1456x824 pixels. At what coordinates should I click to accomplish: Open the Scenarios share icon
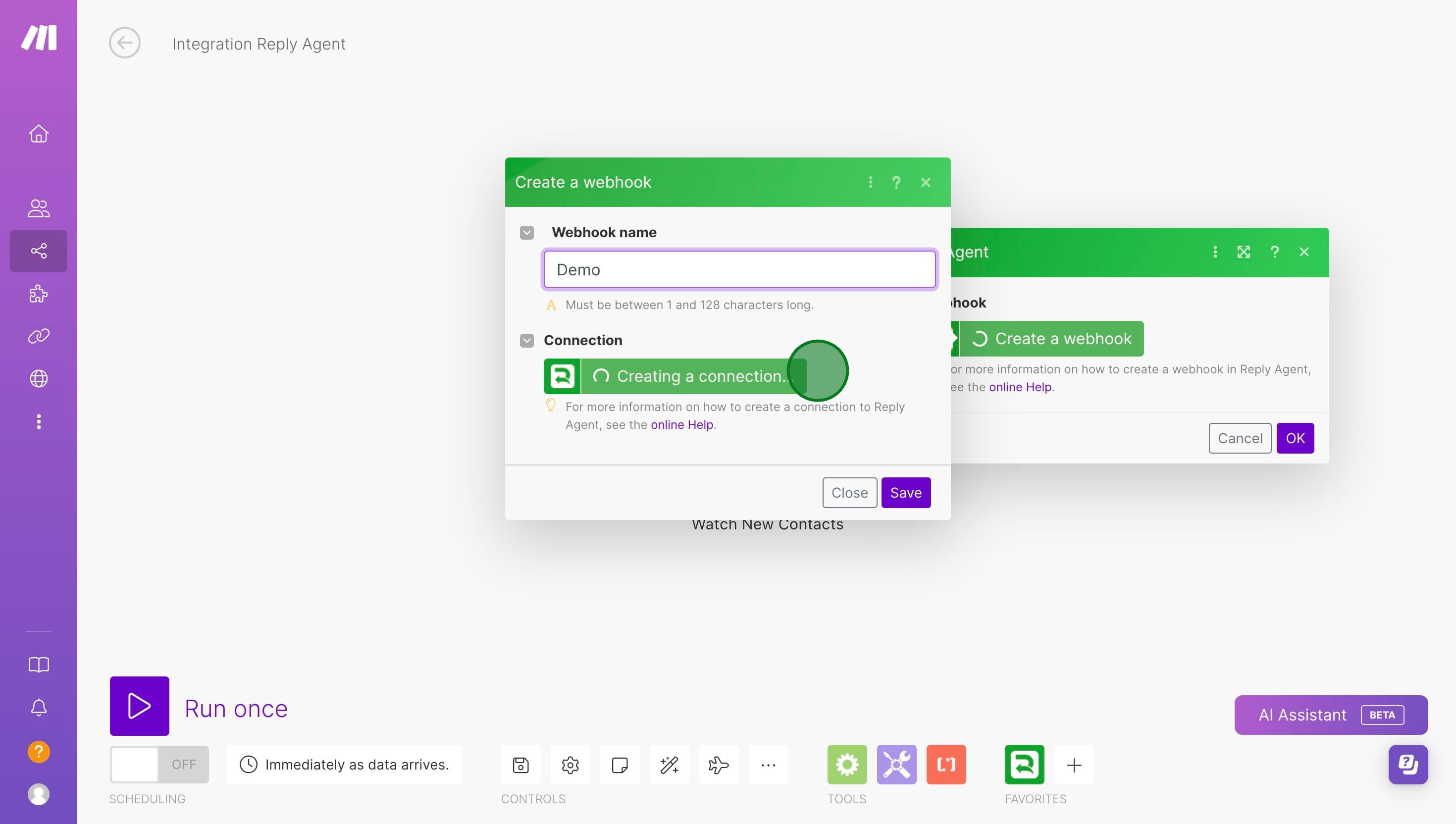coord(39,251)
